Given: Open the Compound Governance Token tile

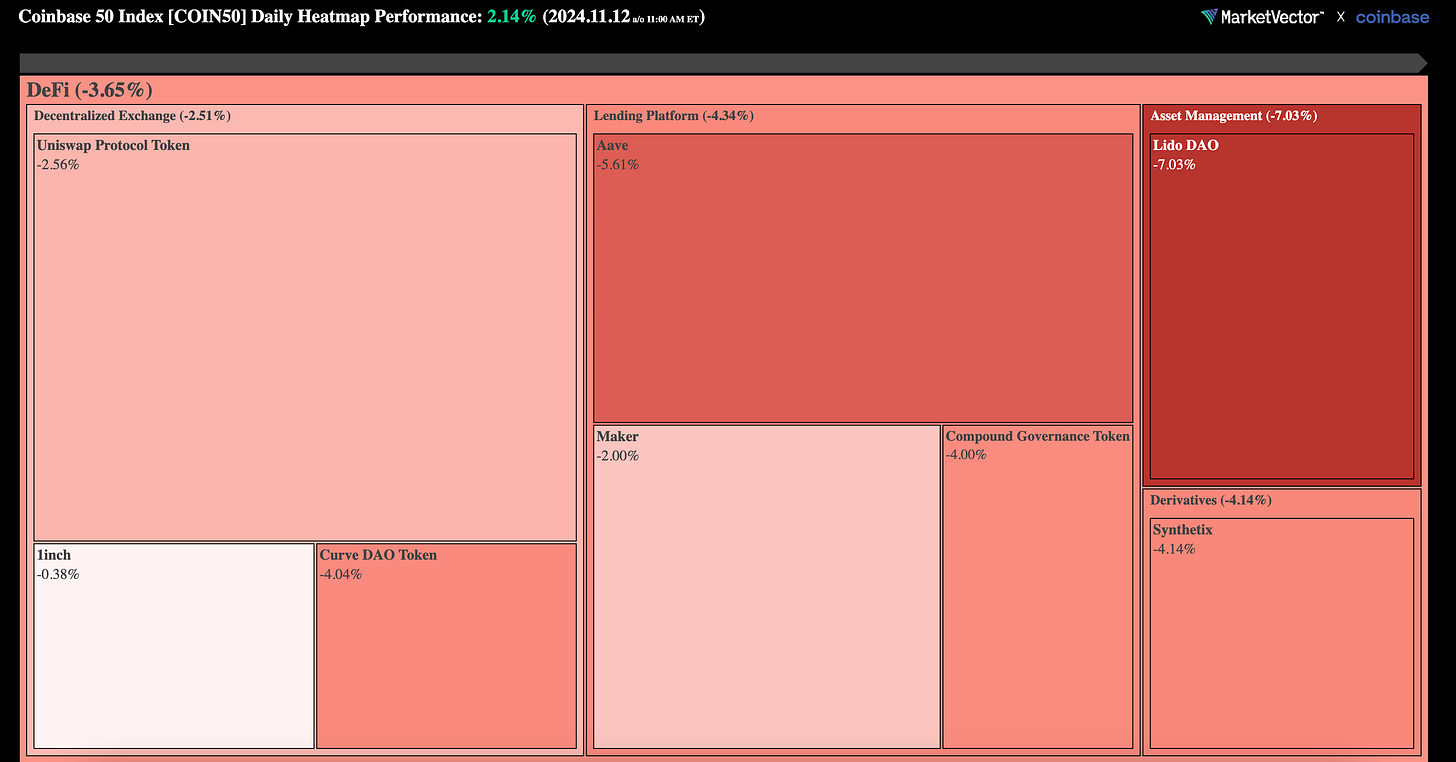Looking at the screenshot, I should [1038, 587].
